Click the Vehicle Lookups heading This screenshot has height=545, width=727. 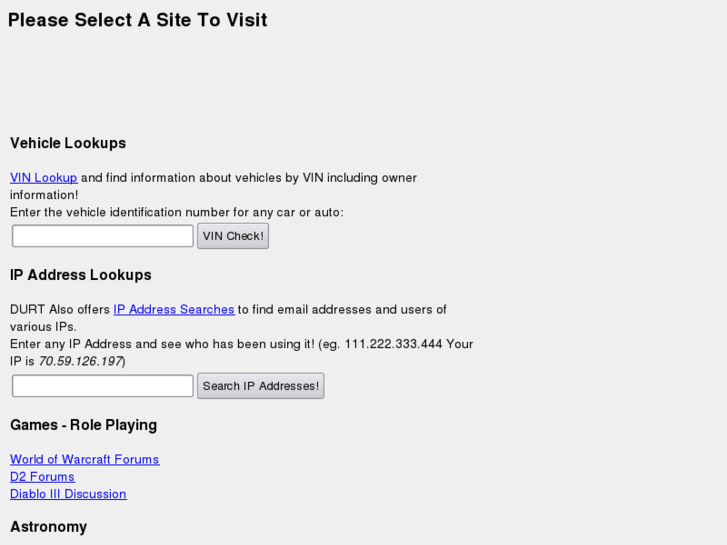pyautogui.click(x=68, y=143)
